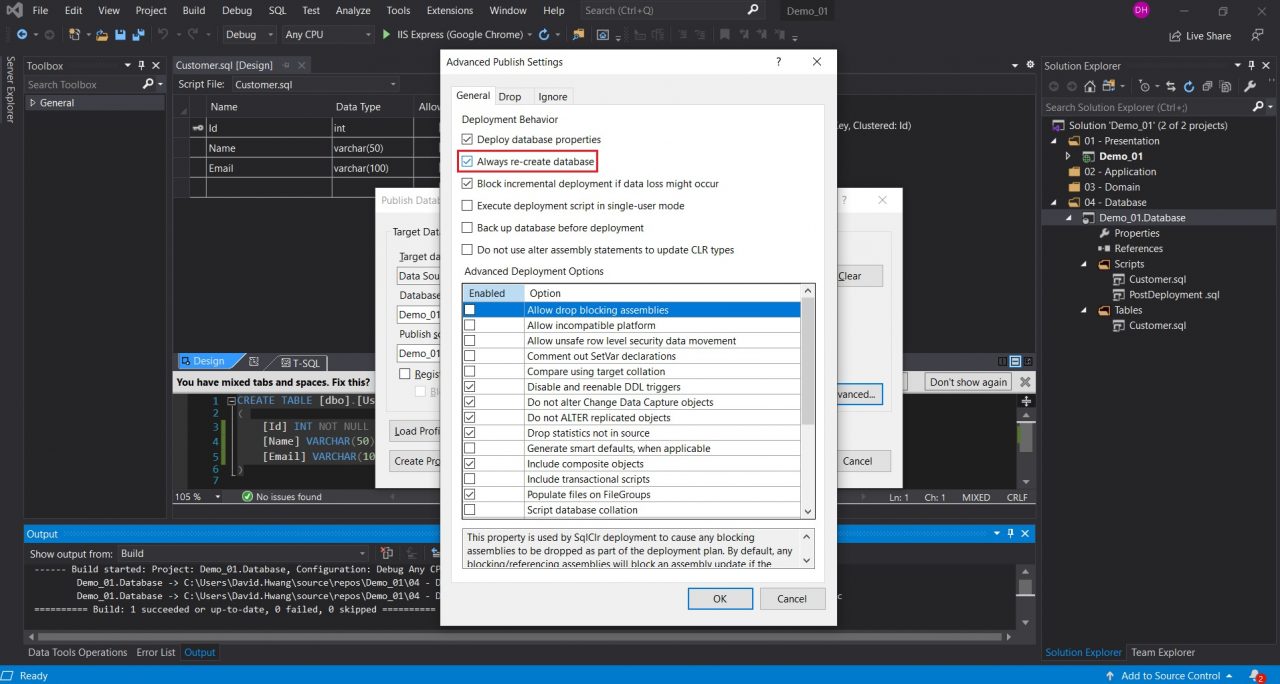Viewport: 1280px width, 684px height.
Task: Pin the Toolbox panel
Action: (x=142, y=65)
